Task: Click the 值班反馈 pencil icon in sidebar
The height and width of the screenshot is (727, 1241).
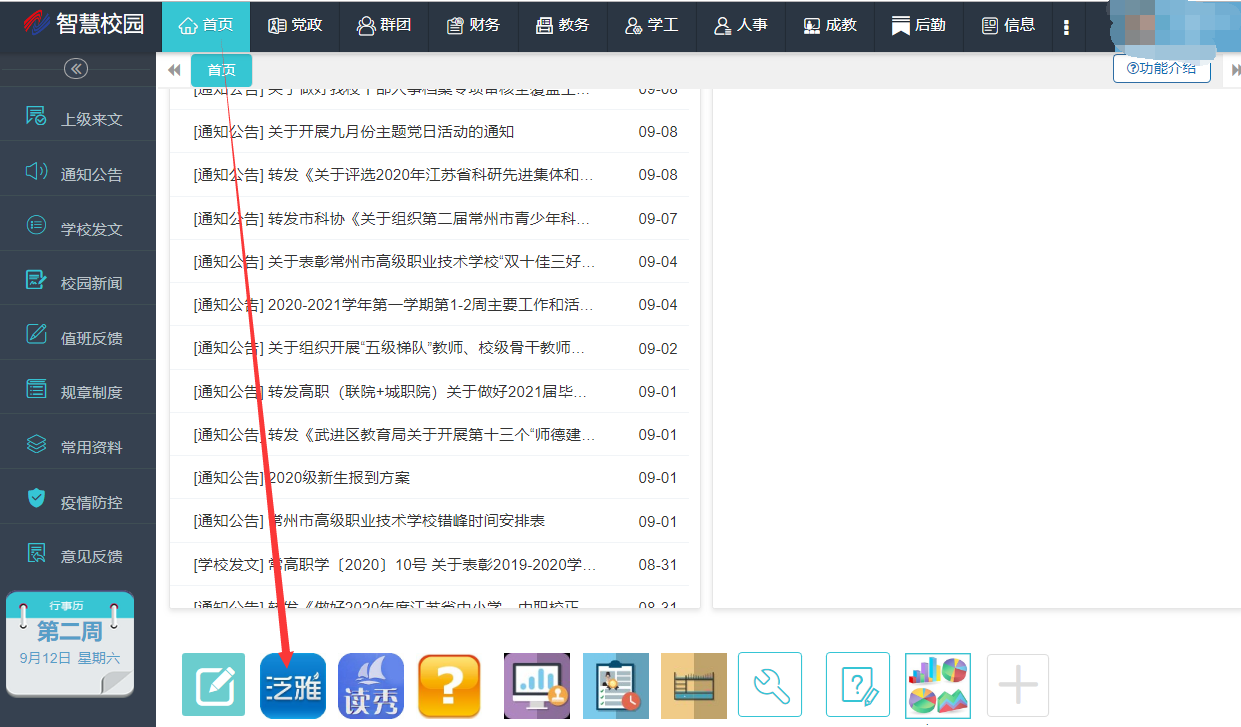Action: pos(36,335)
